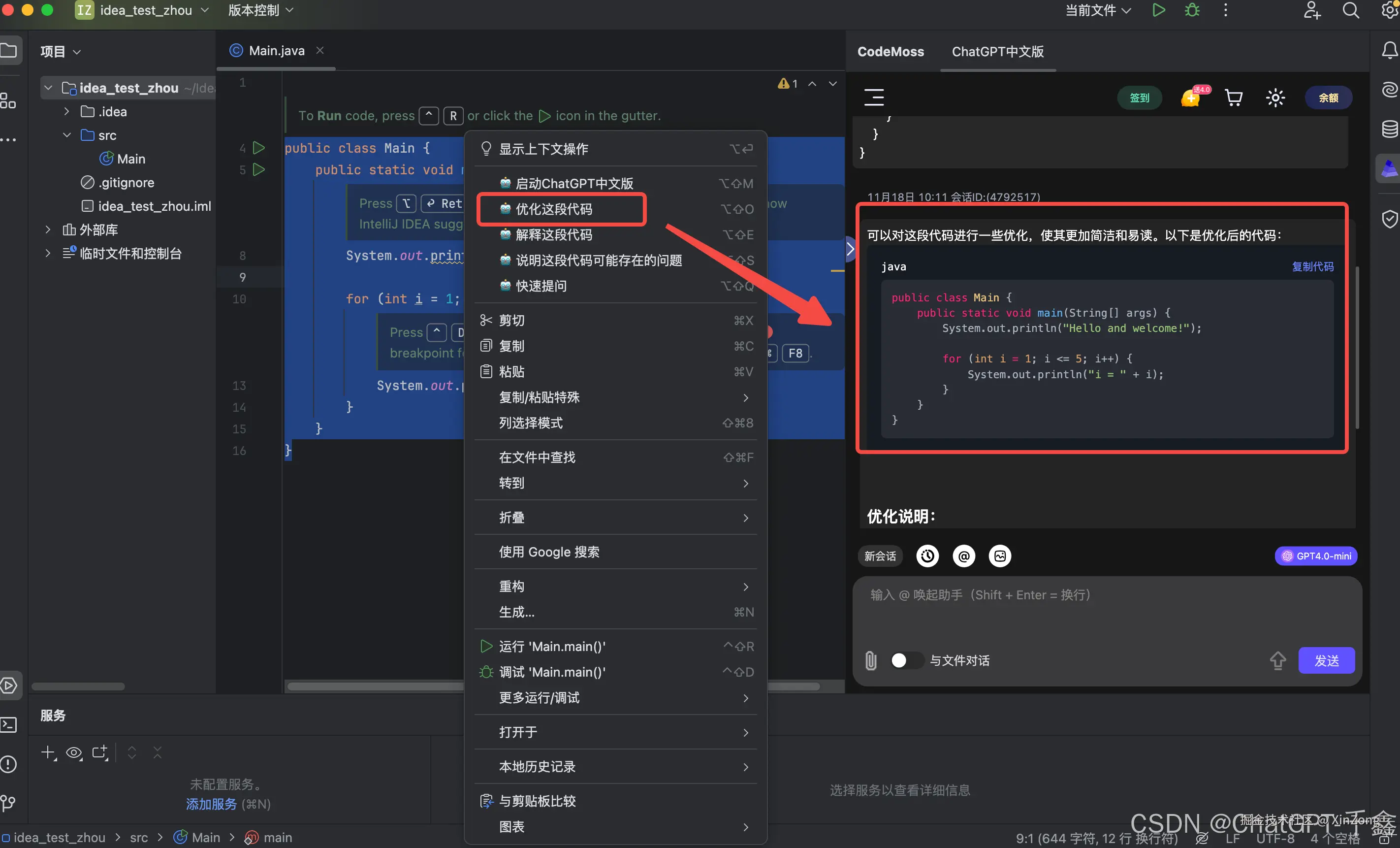The height and width of the screenshot is (848, 1400).
Task: Enable 列选择模式 from the context menu
Action: (x=530, y=423)
